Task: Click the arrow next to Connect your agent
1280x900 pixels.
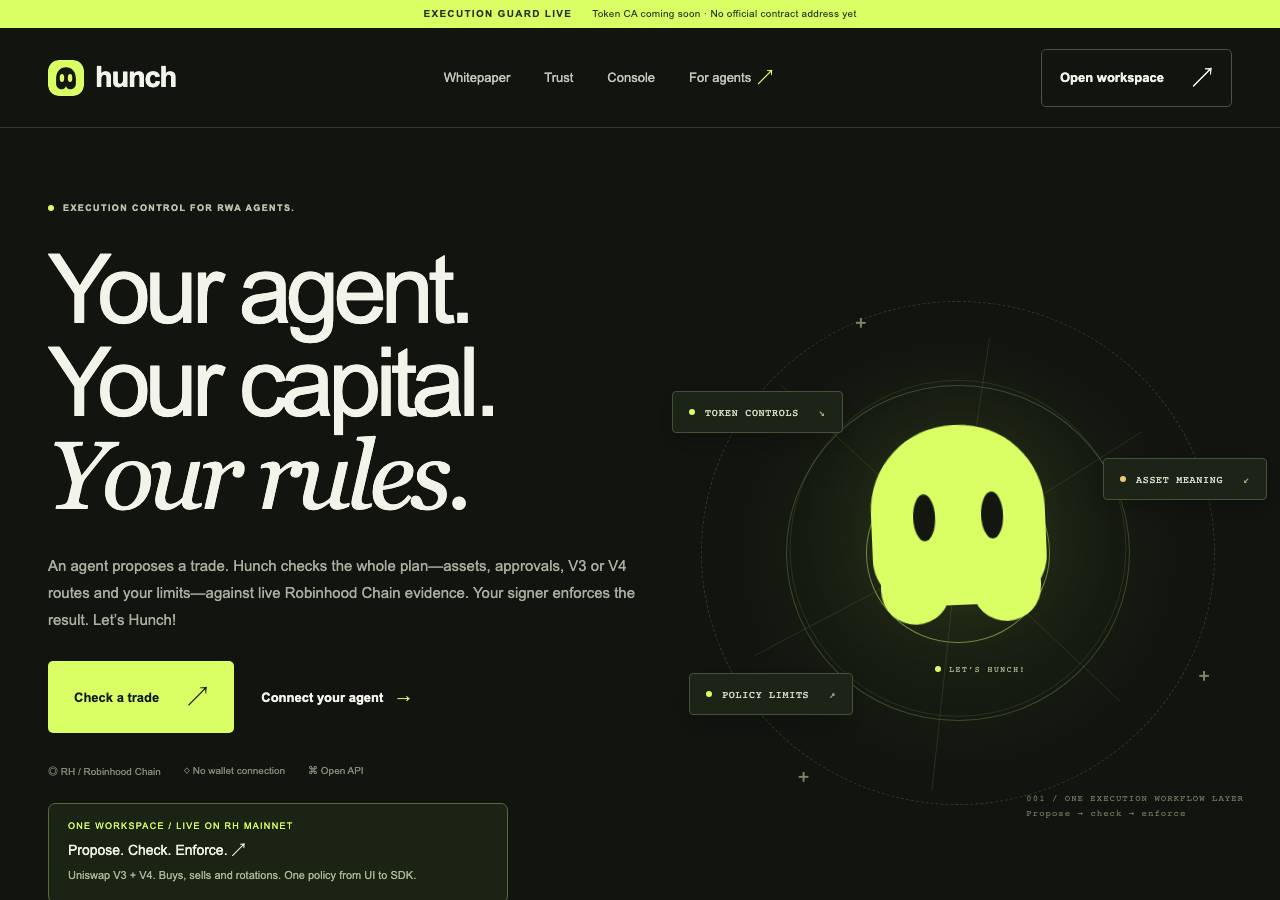Action: click(403, 698)
